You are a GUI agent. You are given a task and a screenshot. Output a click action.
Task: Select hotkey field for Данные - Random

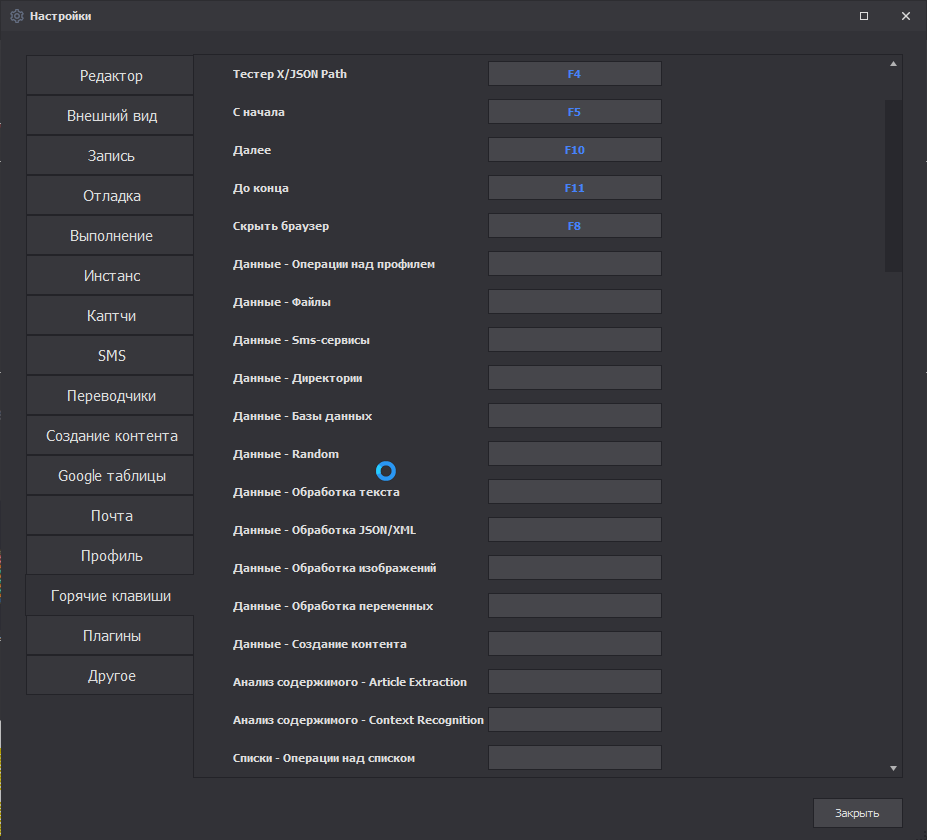tap(575, 454)
